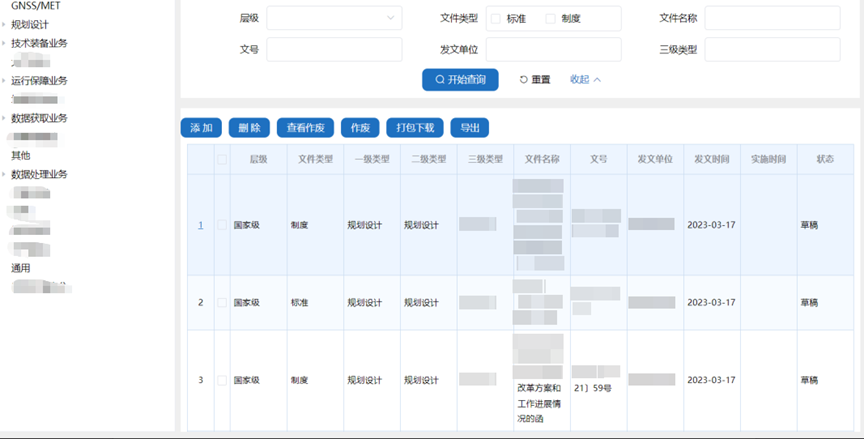Select 其他 in the sidebar tree

pos(20,155)
